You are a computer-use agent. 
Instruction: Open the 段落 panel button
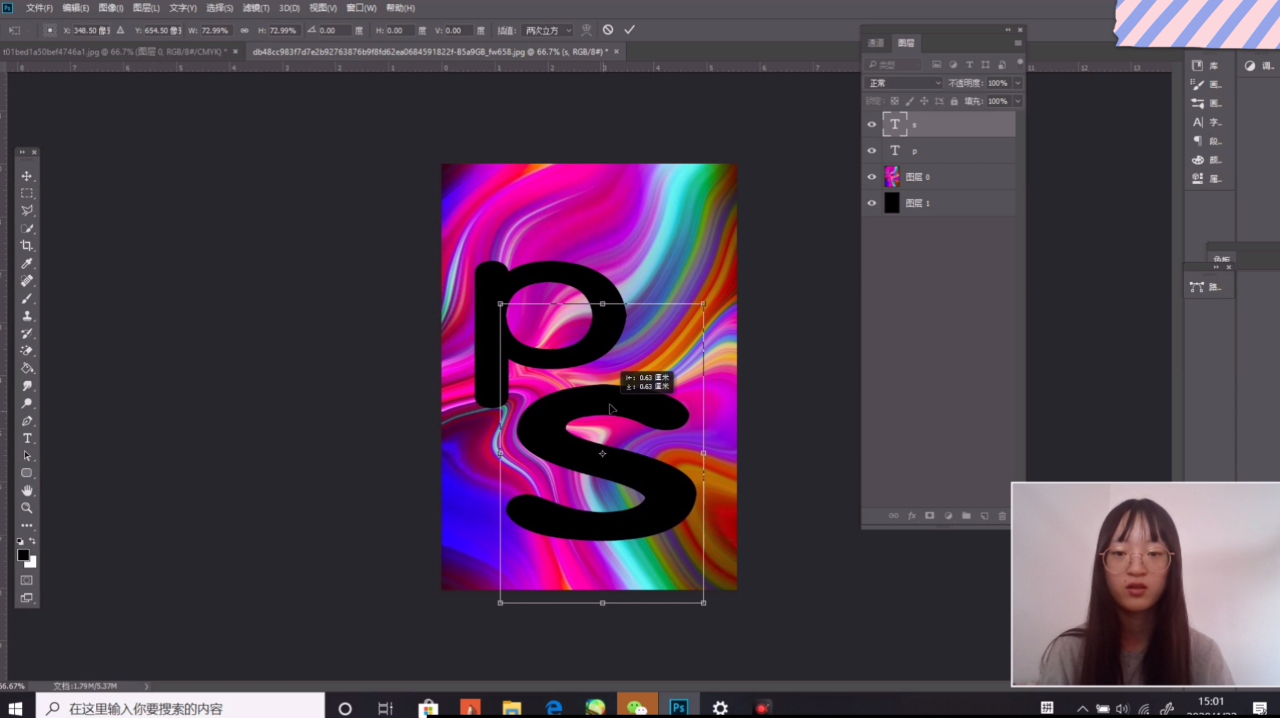coord(1206,141)
